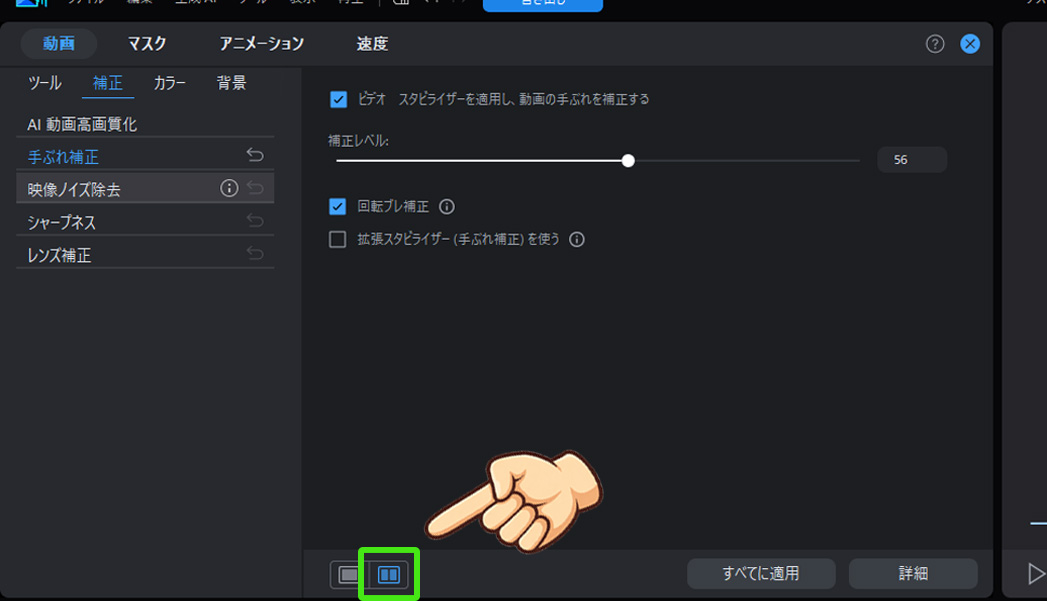Enable the 拡張スタビライザー checkbox
Screen dimensions: 1047x601
(339, 239)
